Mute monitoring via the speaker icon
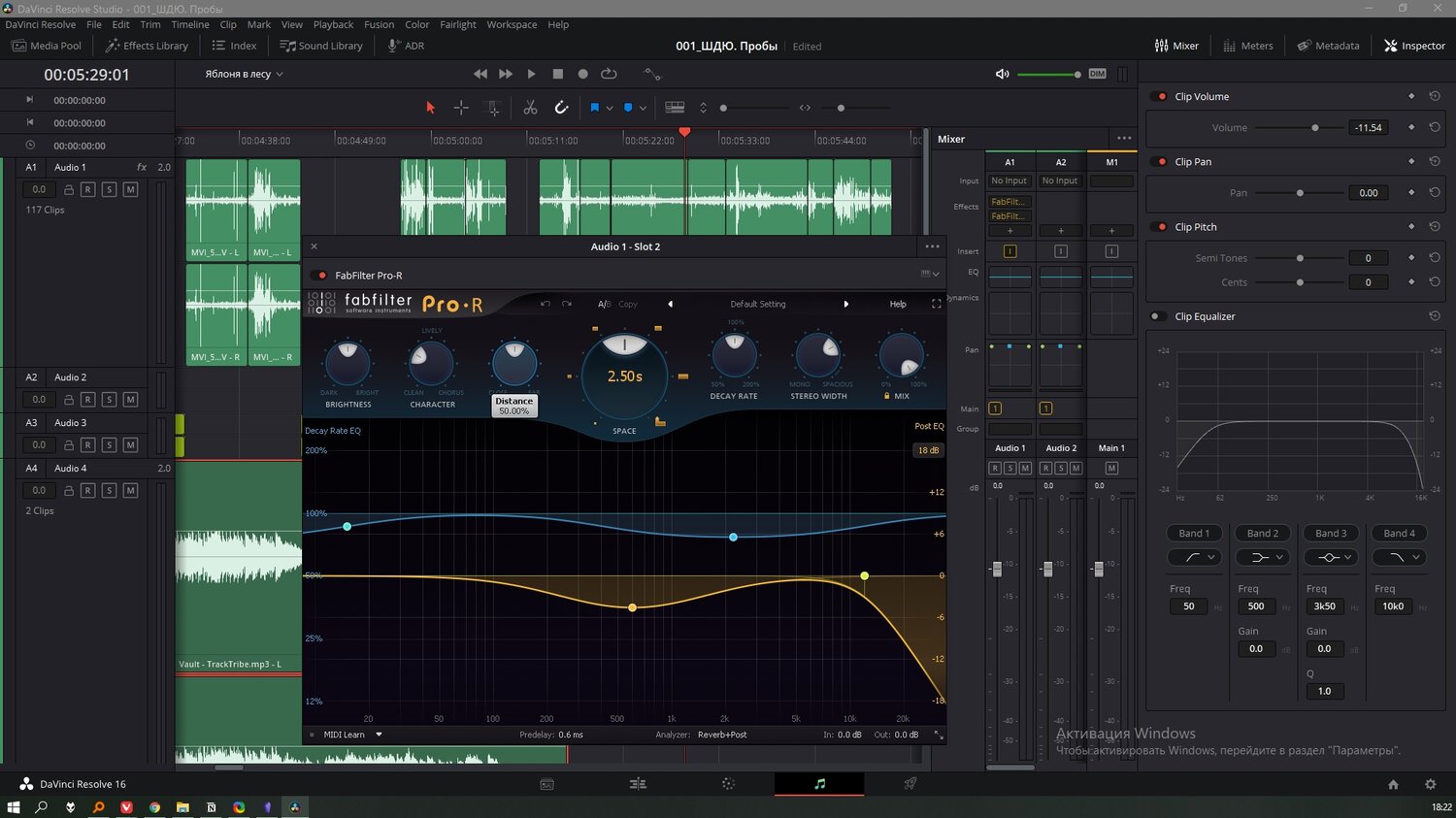The image size is (1456, 818). click(x=1003, y=74)
